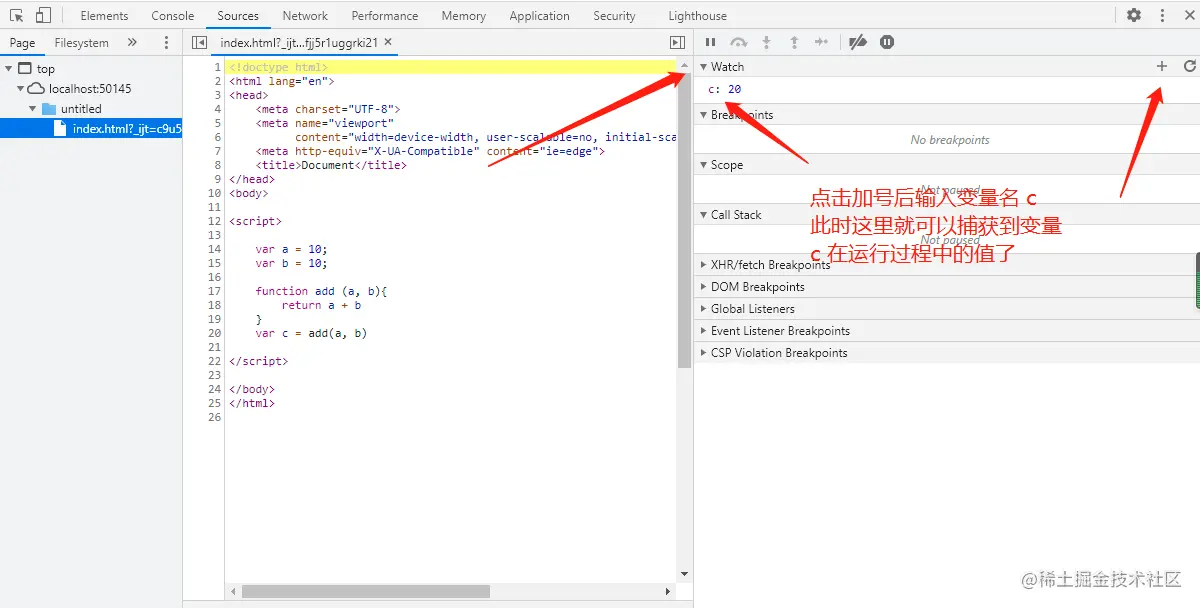
Task: Switch to the Elements tab
Action: pyautogui.click(x=104, y=16)
